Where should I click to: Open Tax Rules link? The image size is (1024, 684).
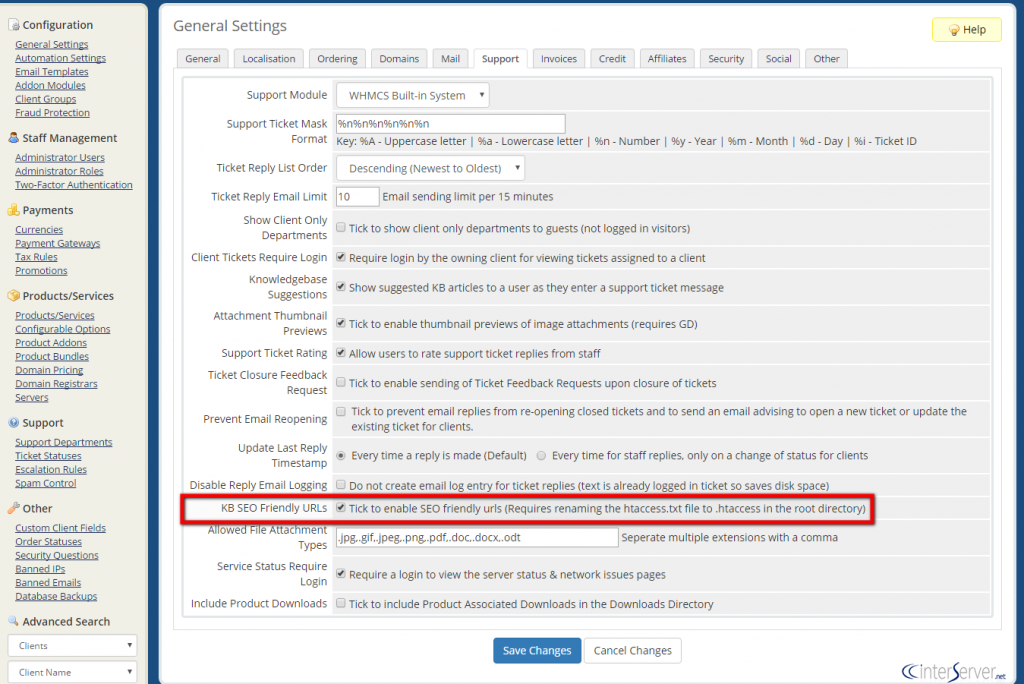37,257
